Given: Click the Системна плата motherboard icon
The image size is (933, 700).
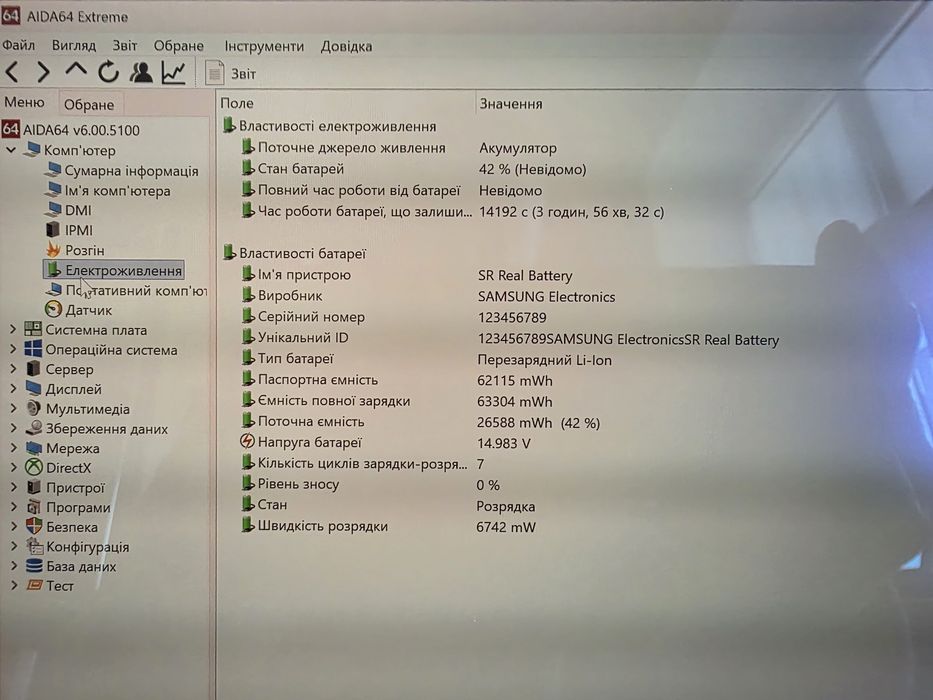Looking at the screenshot, I should 33,329.
